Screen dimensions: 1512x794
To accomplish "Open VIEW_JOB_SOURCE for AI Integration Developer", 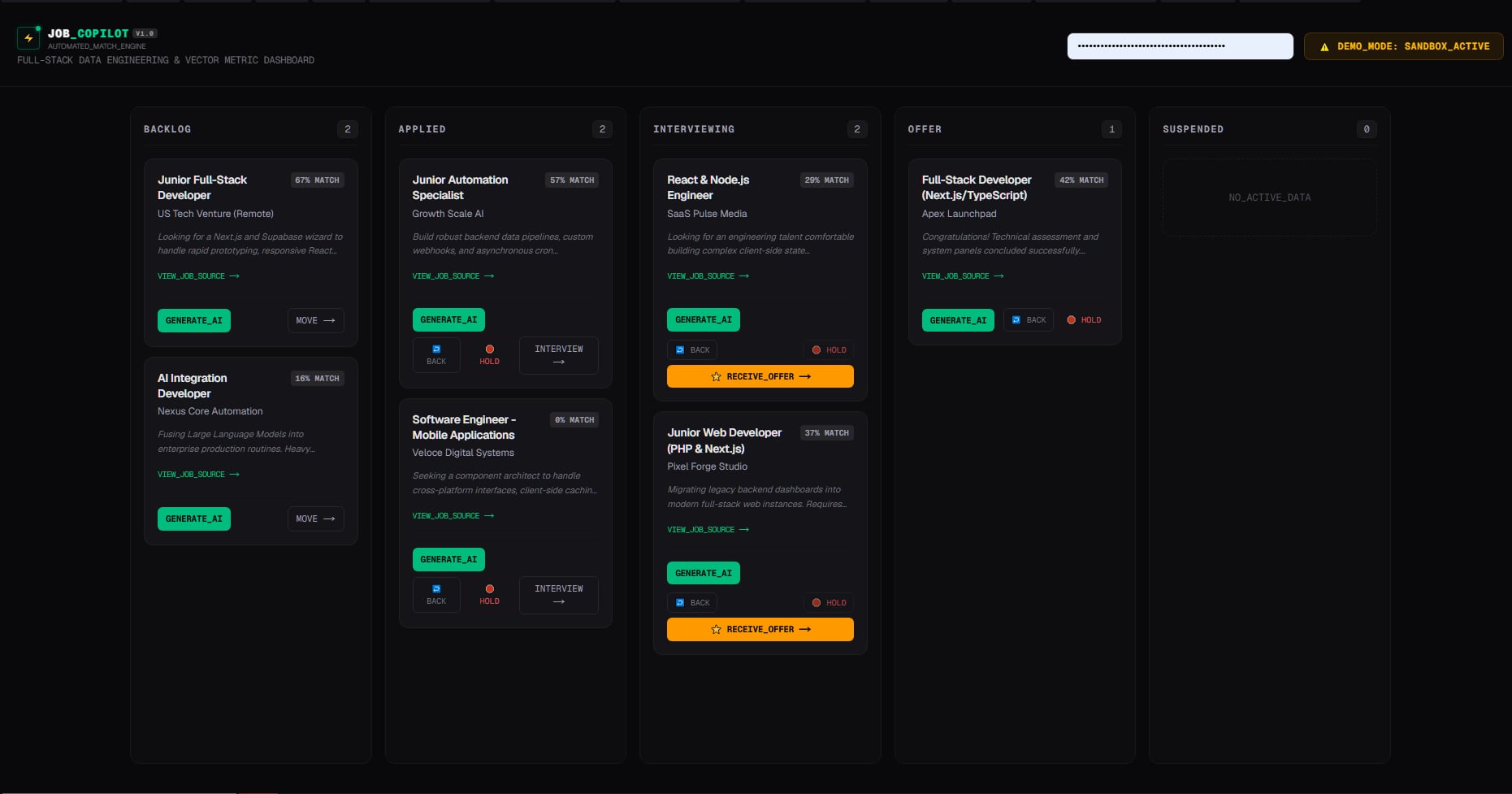I will [x=198, y=475].
